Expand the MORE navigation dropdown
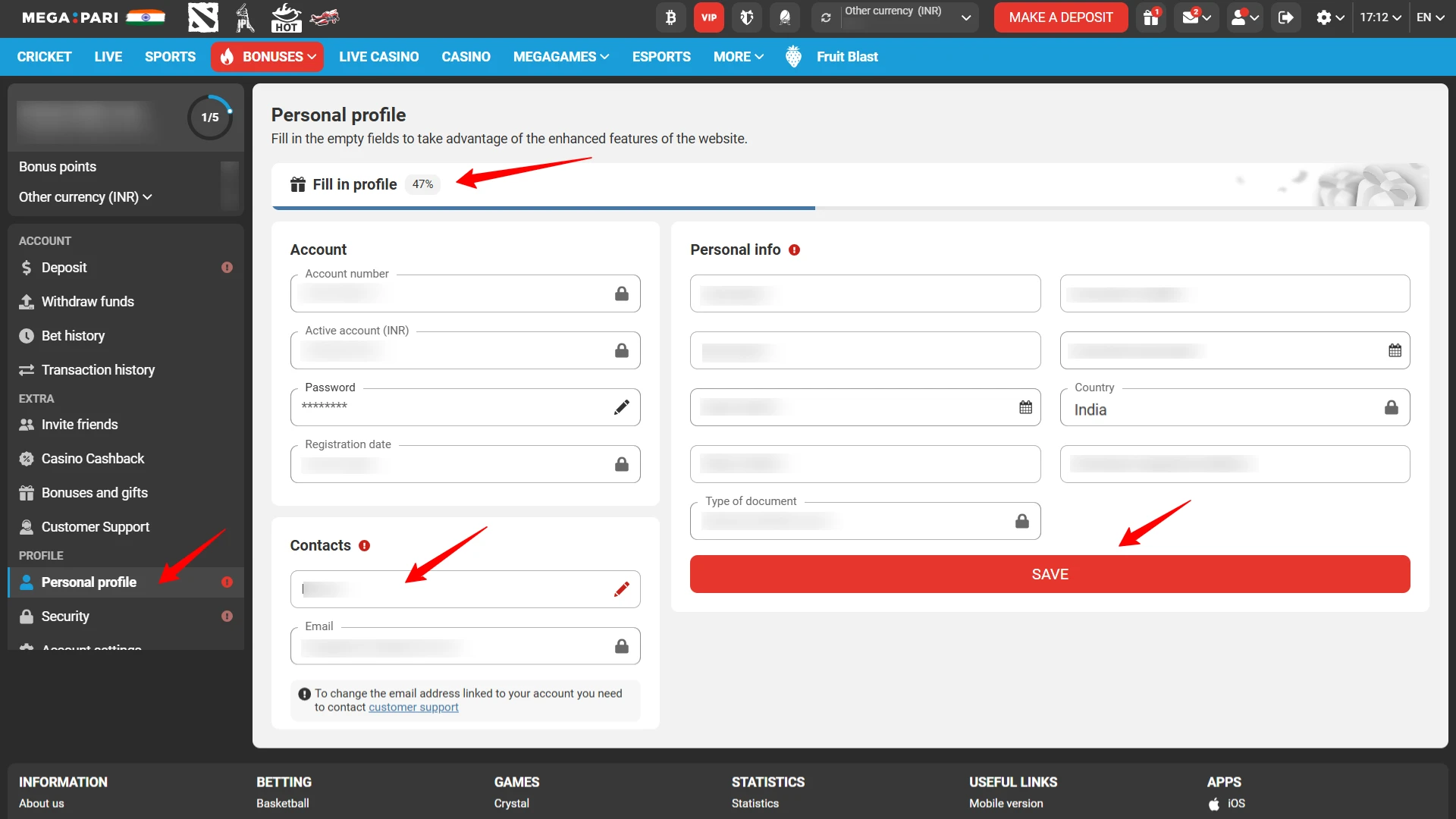The image size is (1456, 819). pos(737,56)
